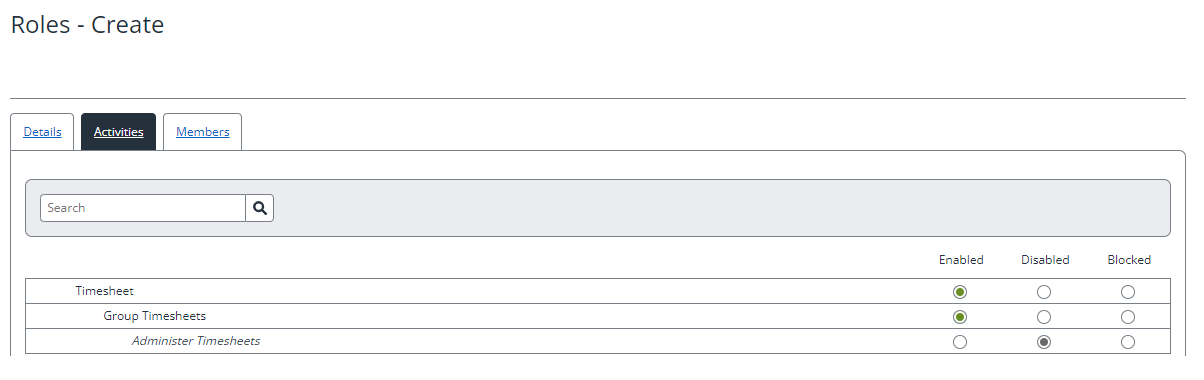
Task: Set Group Timesheets to Blocked
Action: tap(1128, 317)
